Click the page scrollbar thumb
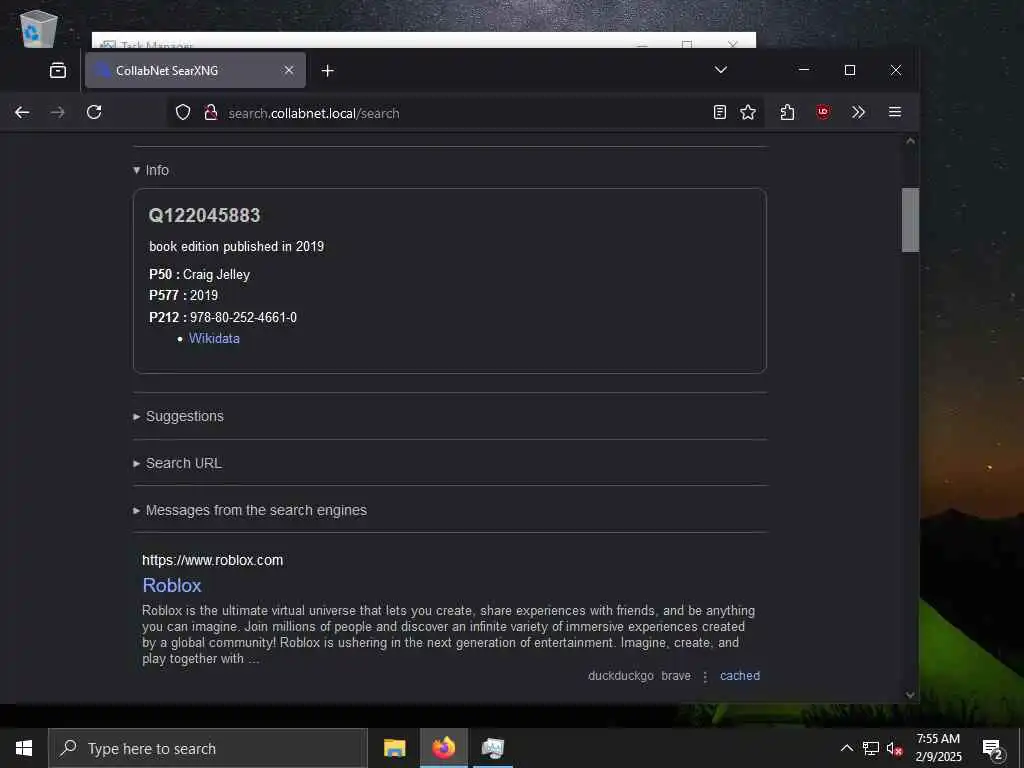The width and height of the screenshot is (1024, 768). pyautogui.click(x=910, y=219)
